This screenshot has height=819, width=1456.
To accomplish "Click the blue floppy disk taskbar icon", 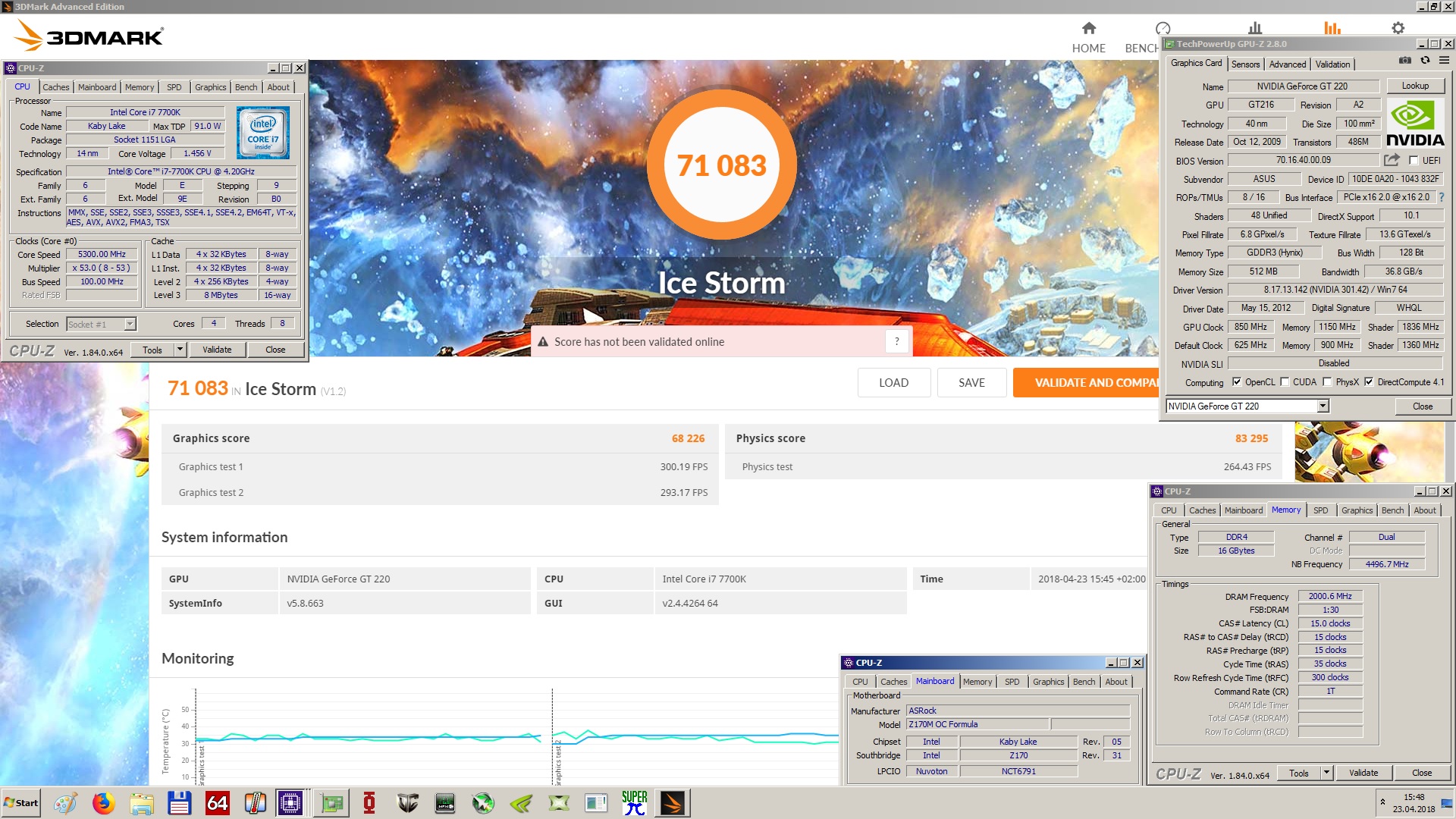I will pyautogui.click(x=179, y=803).
